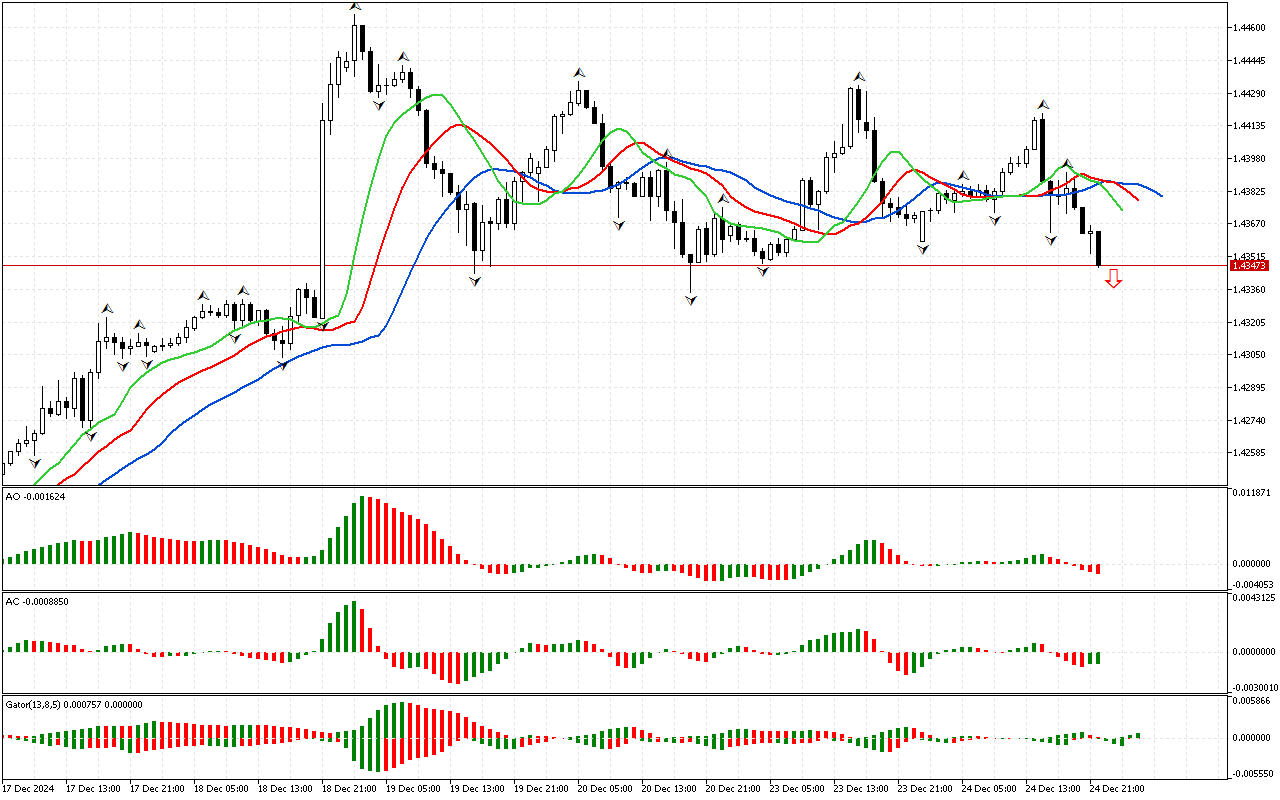The height and width of the screenshot is (800, 1280).
Task: Select the horizontal current bid price line
Action: click(614, 265)
